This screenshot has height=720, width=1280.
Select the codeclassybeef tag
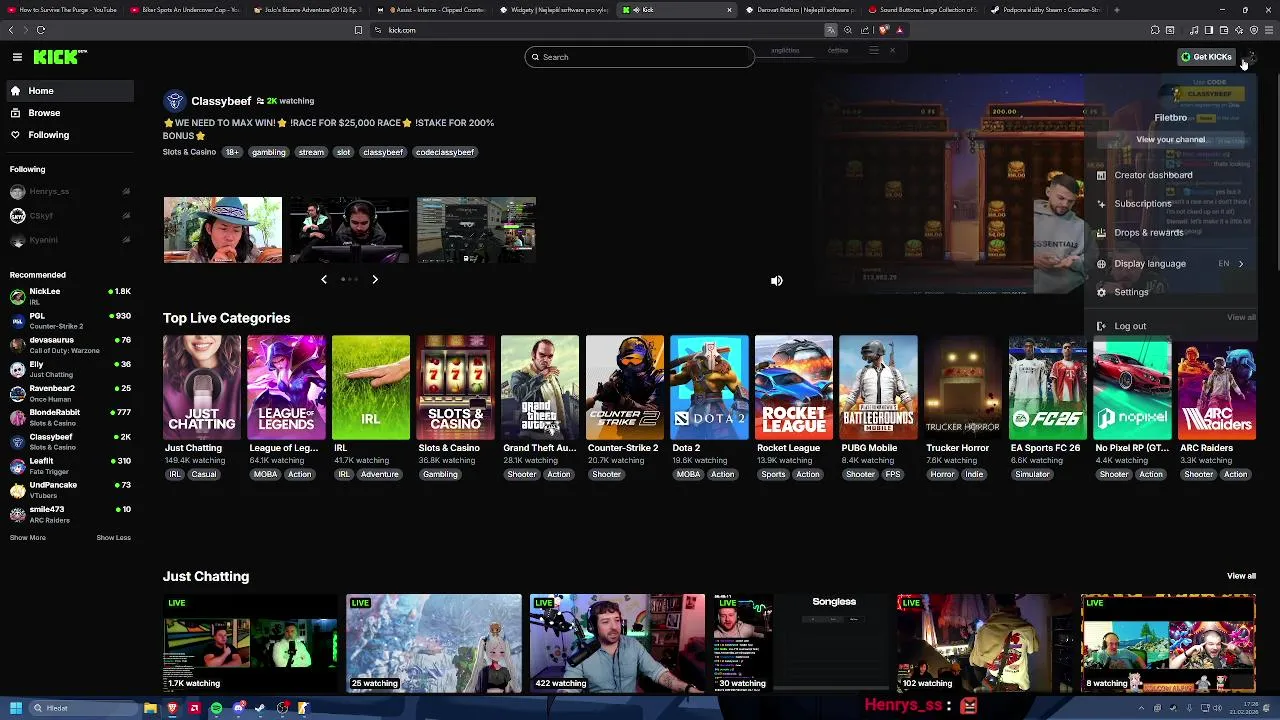pos(445,152)
